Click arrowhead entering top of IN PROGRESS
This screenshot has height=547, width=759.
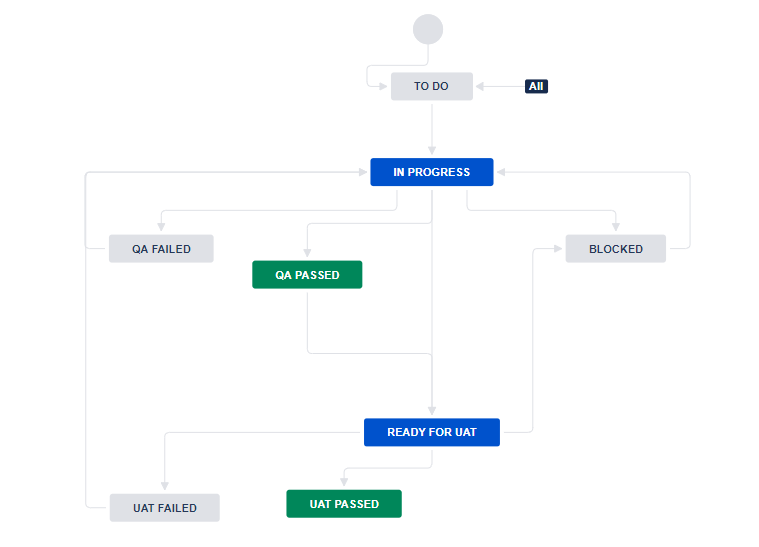click(x=432, y=152)
